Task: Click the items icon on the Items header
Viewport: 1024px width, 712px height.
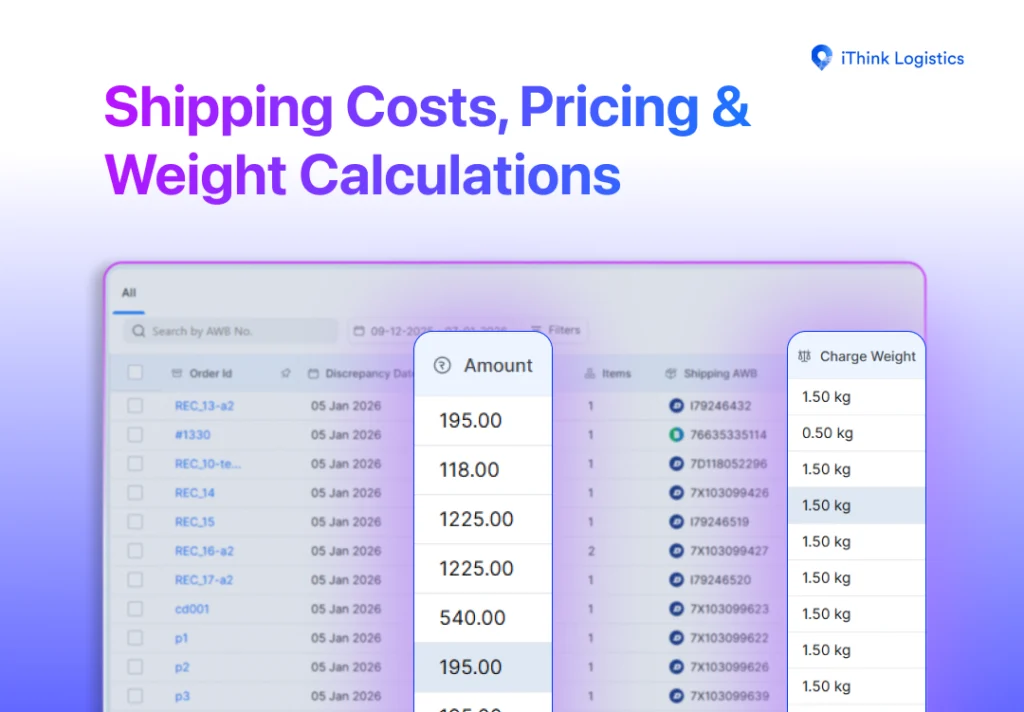Action: pos(589,373)
